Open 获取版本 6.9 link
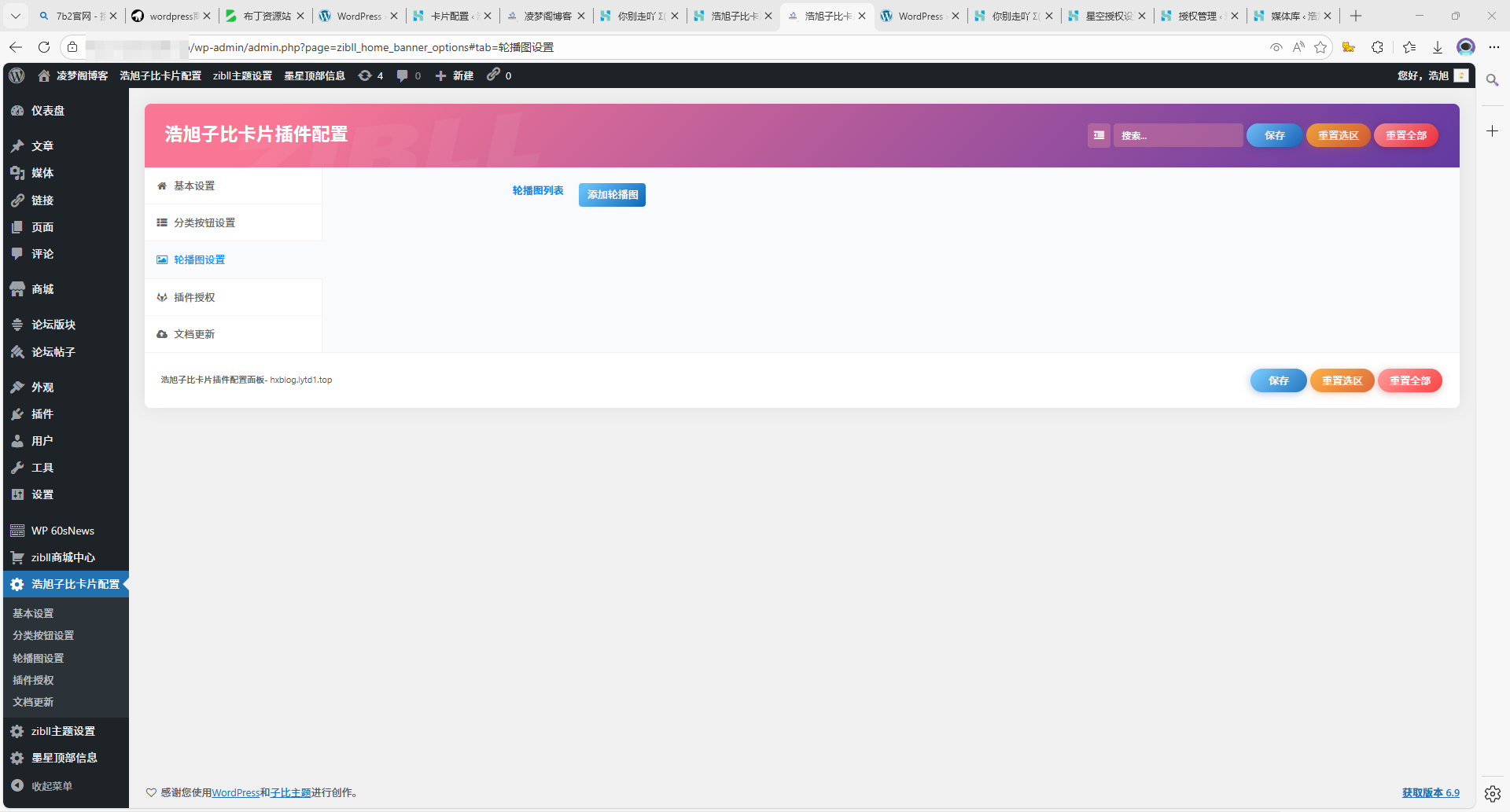1510x812 pixels. point(1430,792)
